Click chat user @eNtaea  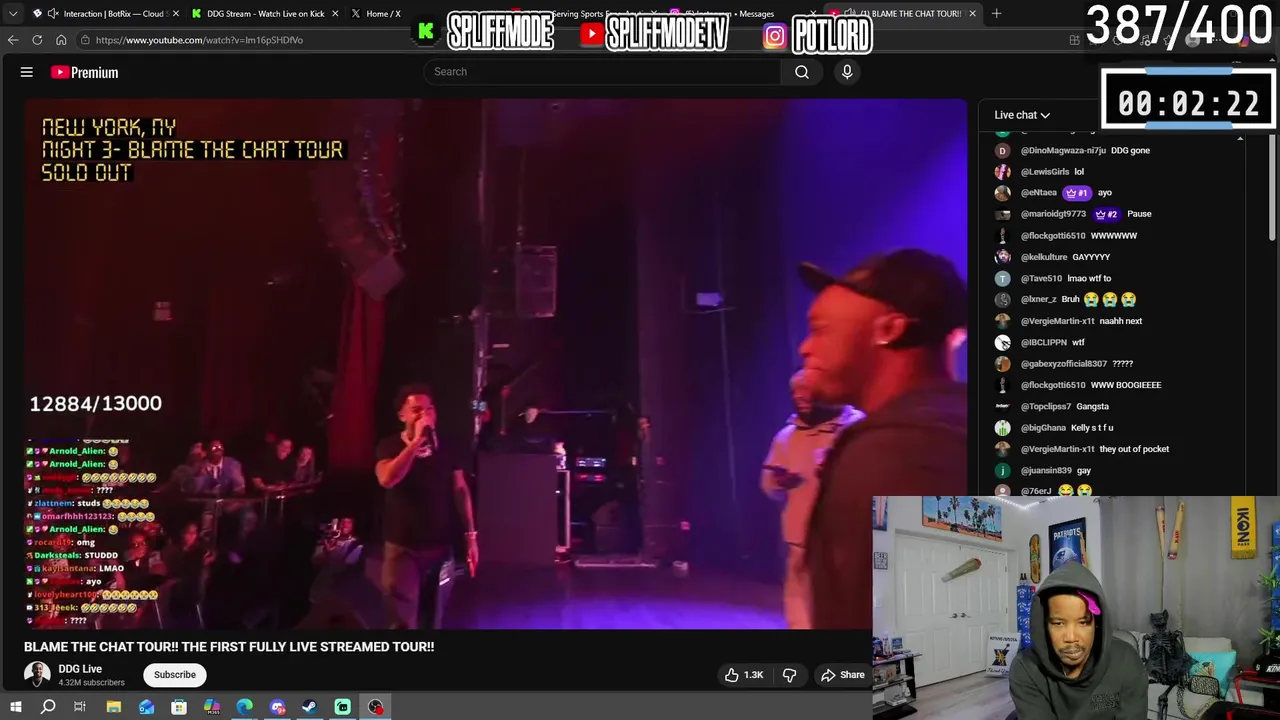point(1039,193)
